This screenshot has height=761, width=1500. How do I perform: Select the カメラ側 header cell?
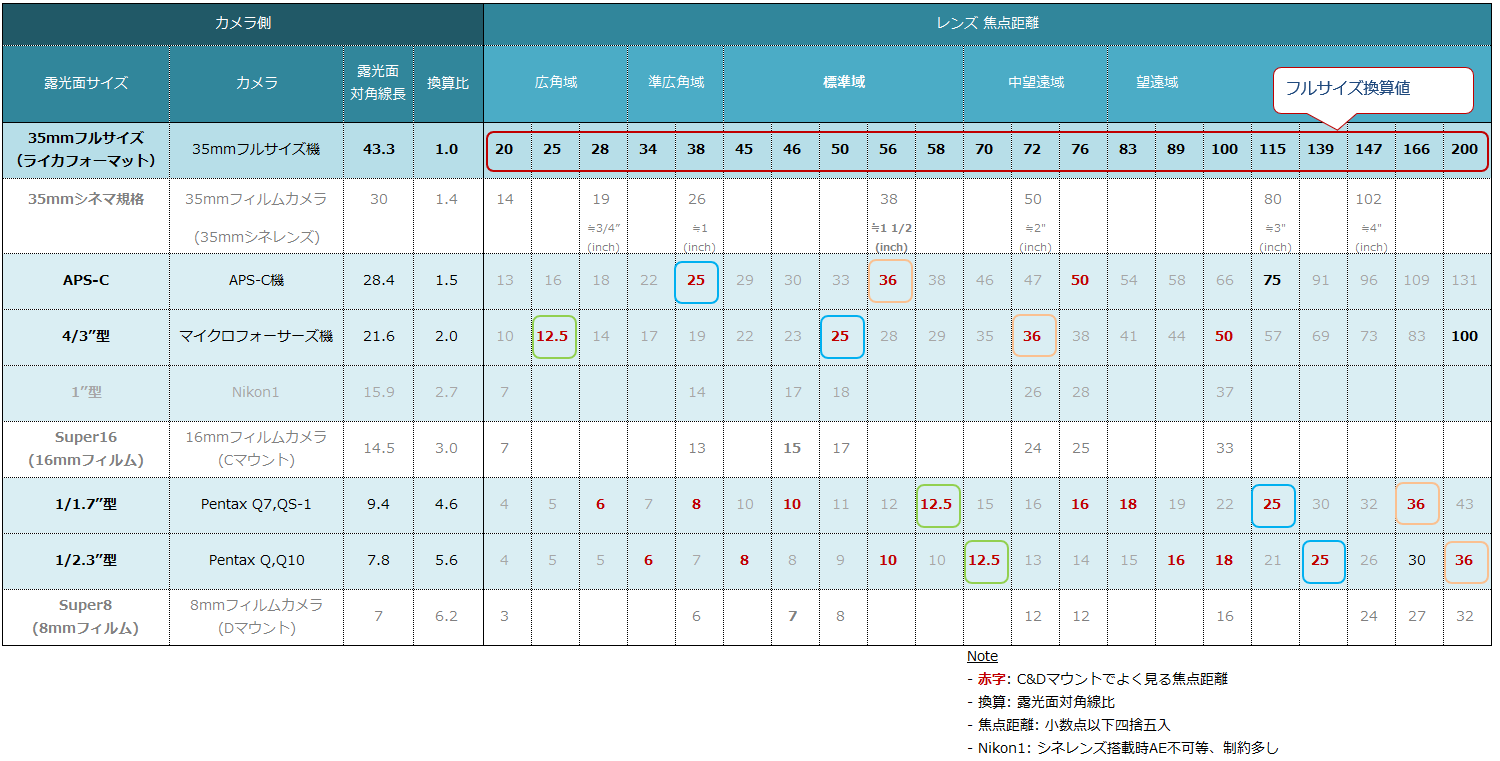pyautogui.click(x=243, y=23)
